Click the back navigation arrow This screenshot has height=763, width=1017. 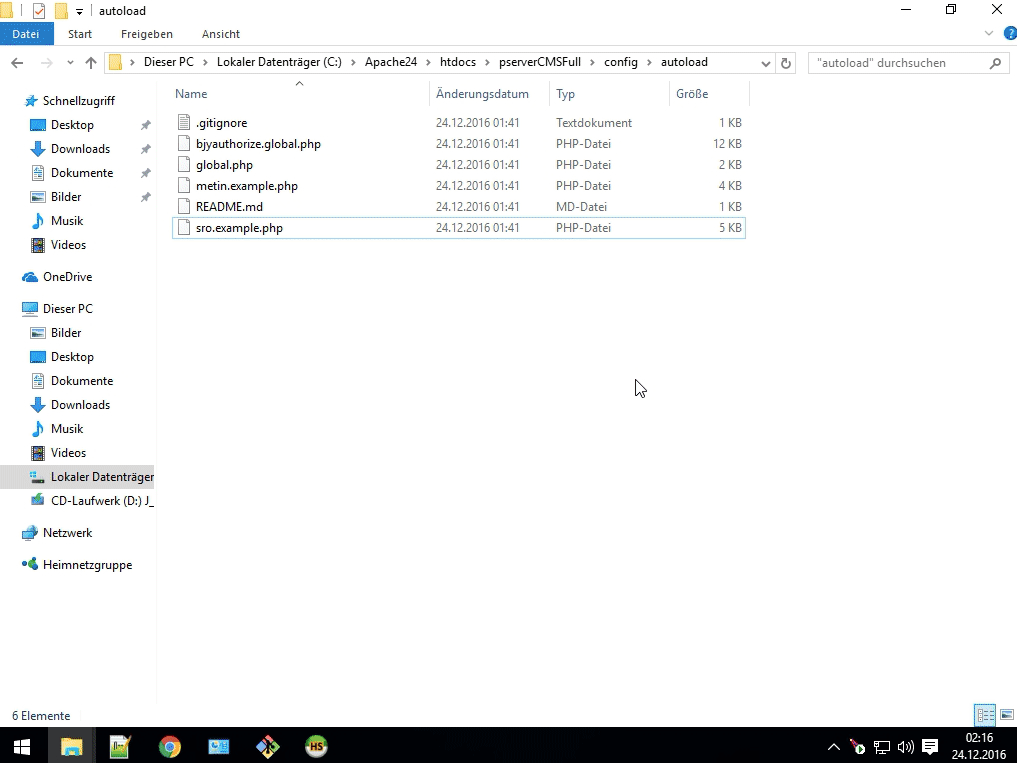coord(17,63)
